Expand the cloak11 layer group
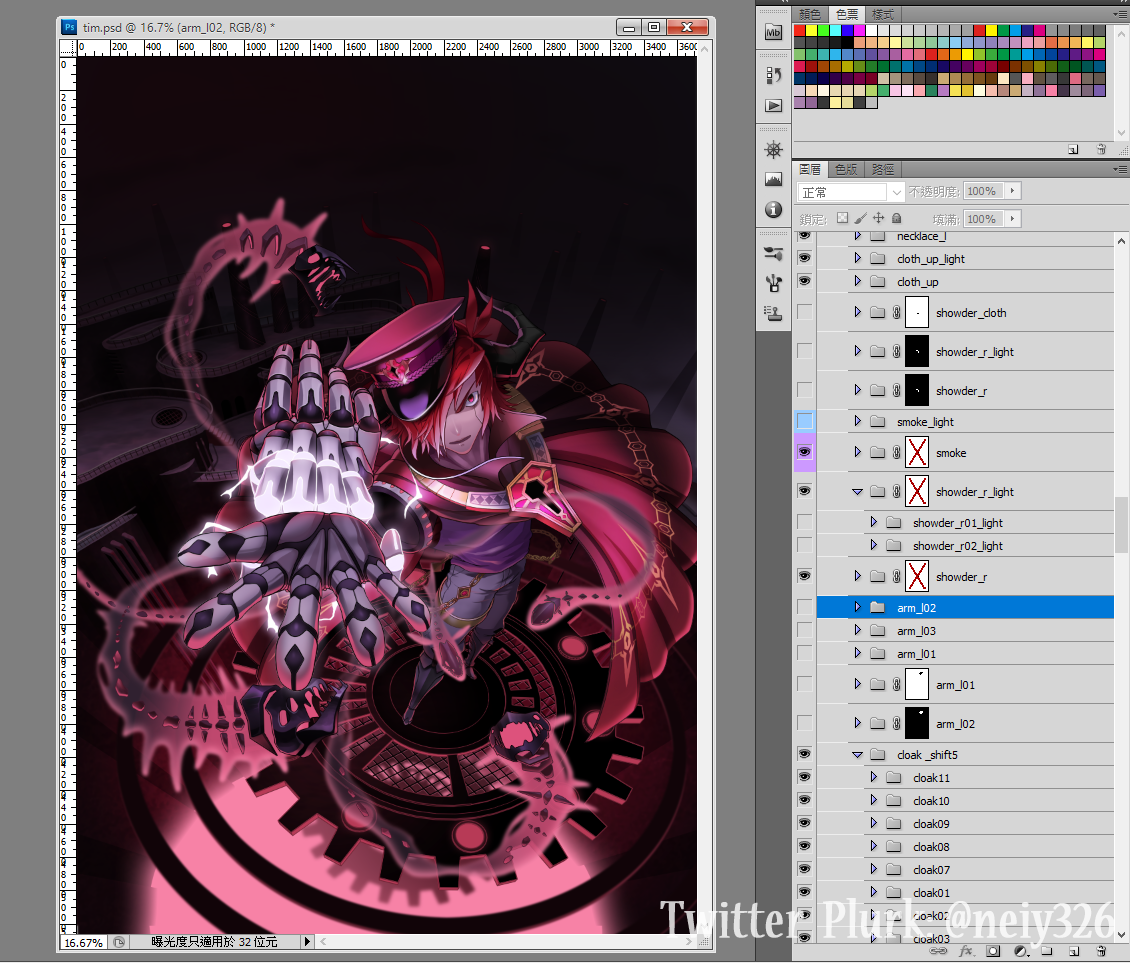Viewport: 1130px width, 963px height. click(x=873, y=778)
